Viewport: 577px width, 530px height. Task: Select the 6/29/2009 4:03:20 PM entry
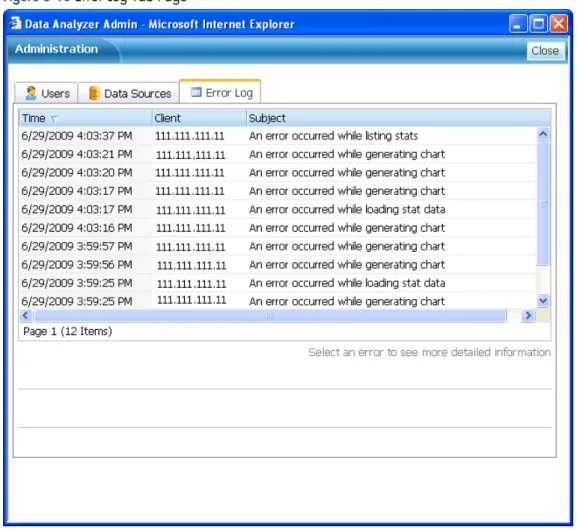click(x=277, y=173)
